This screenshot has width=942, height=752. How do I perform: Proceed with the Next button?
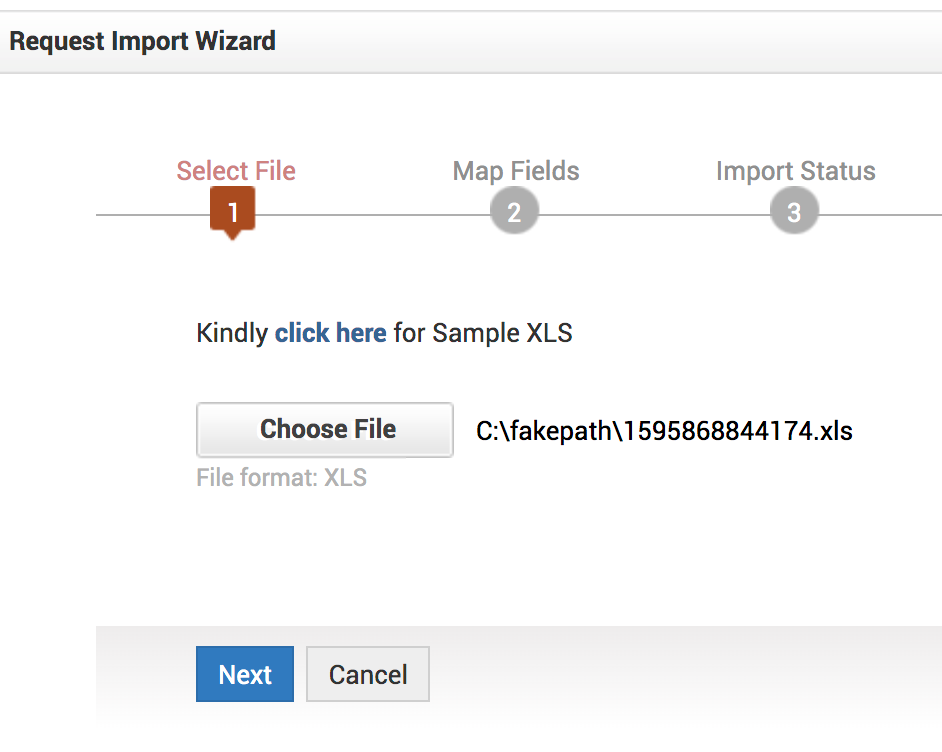[x=245, y=674]
